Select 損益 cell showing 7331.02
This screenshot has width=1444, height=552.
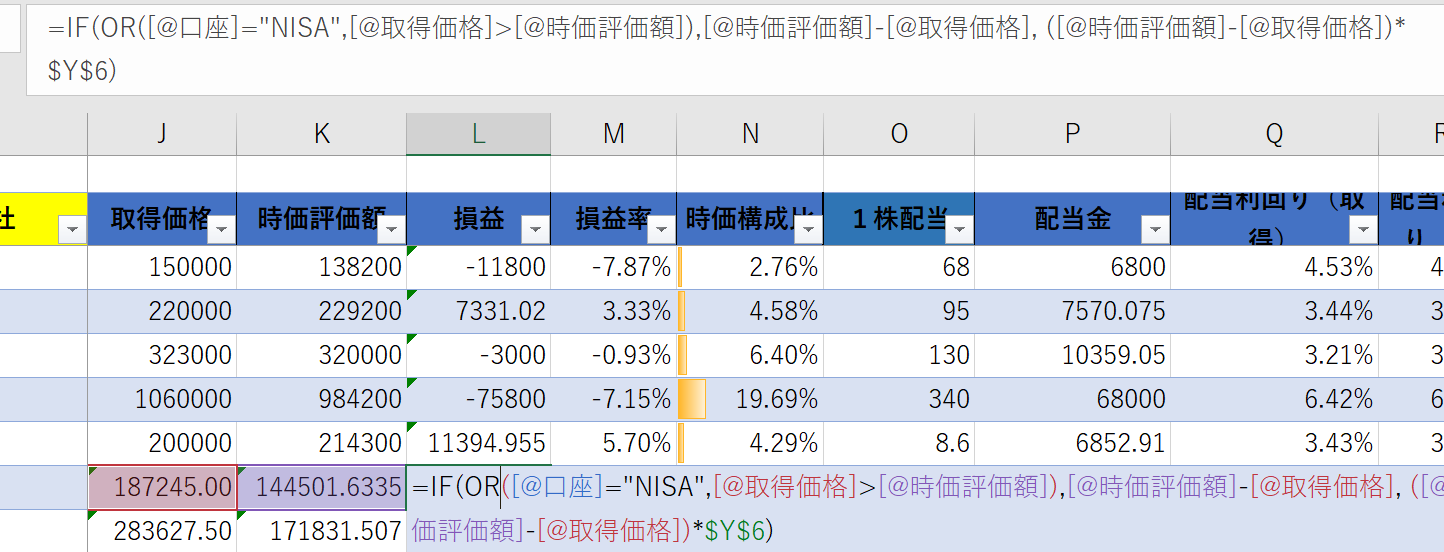478,311
